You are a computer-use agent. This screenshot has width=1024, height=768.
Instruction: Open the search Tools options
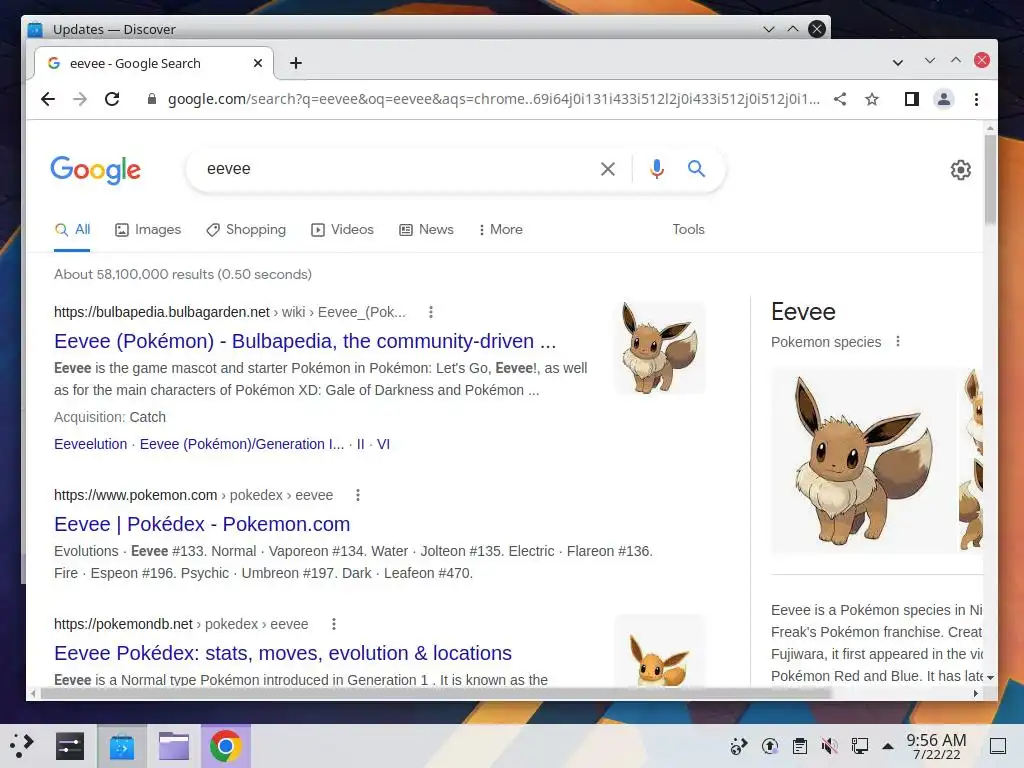tap(688, 230)
